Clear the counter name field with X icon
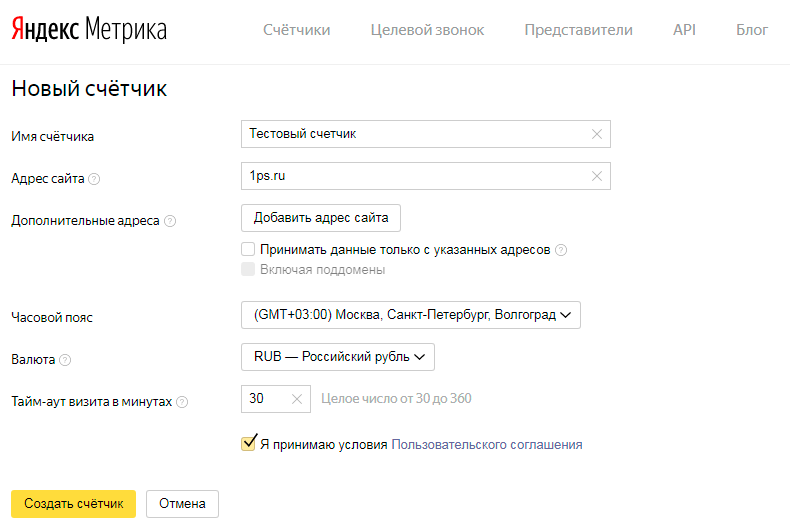 [597, 134]
